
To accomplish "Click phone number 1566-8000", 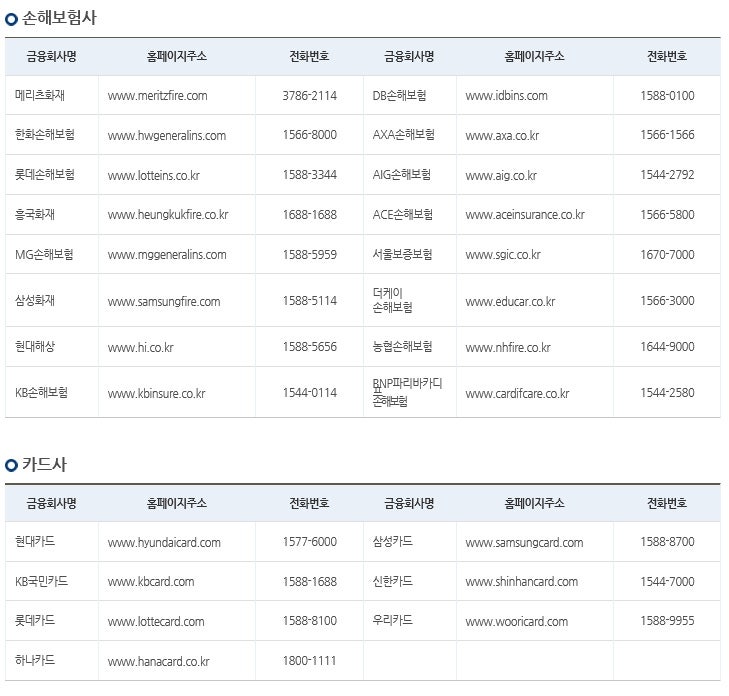I will [x=310, y=135].
